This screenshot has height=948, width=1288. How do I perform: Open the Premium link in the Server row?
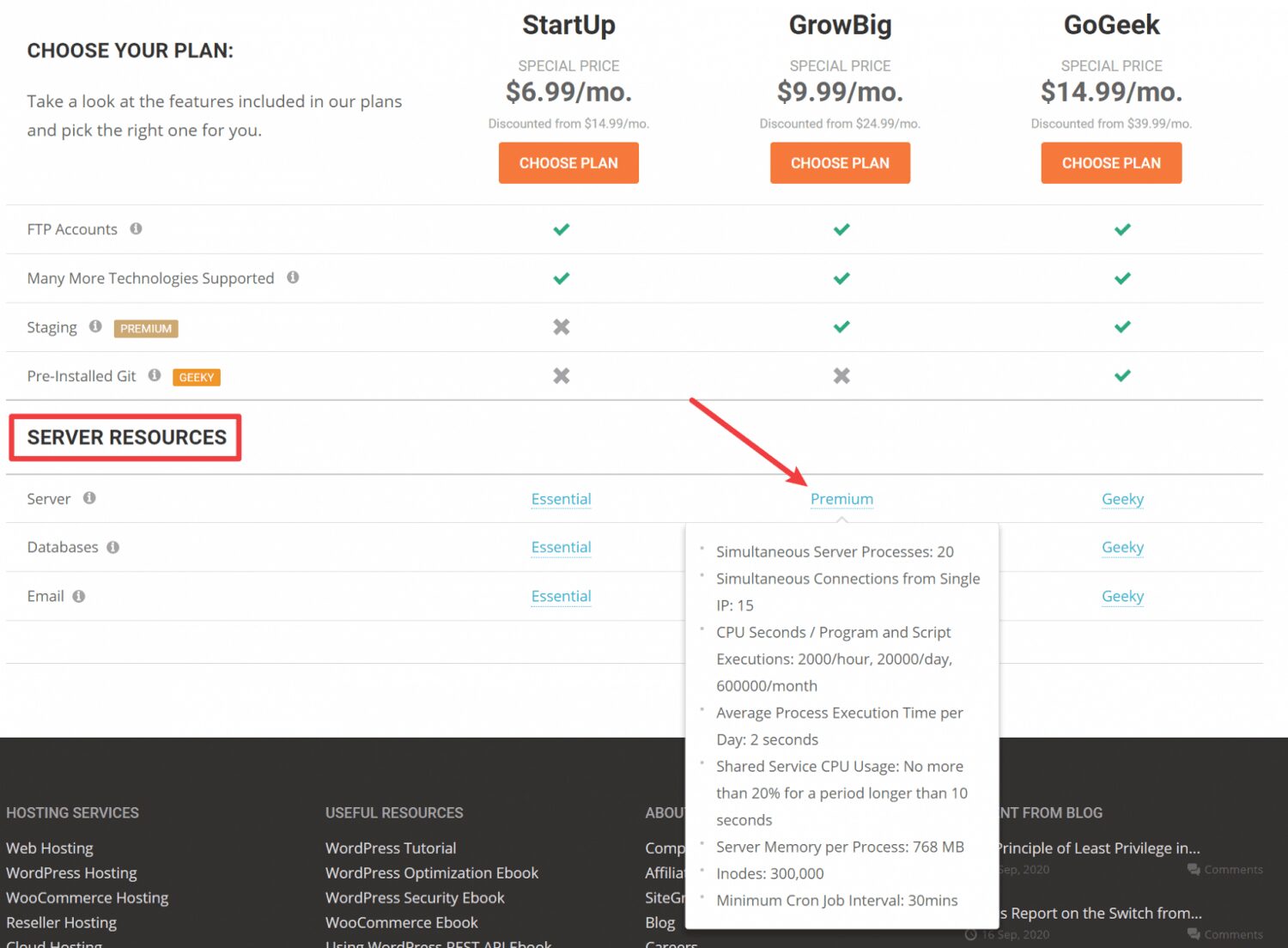pos(841,499)
